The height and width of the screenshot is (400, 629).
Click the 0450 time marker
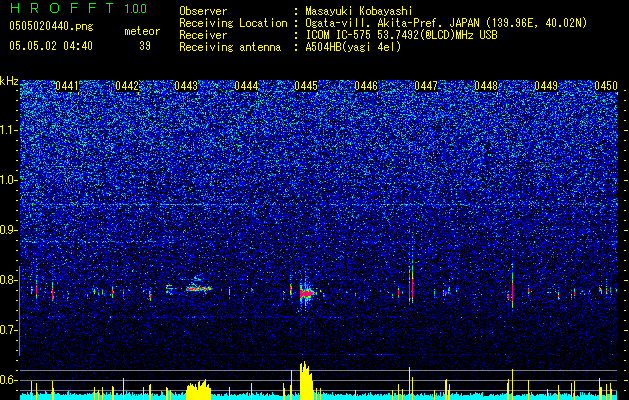[x=606, y=86]
